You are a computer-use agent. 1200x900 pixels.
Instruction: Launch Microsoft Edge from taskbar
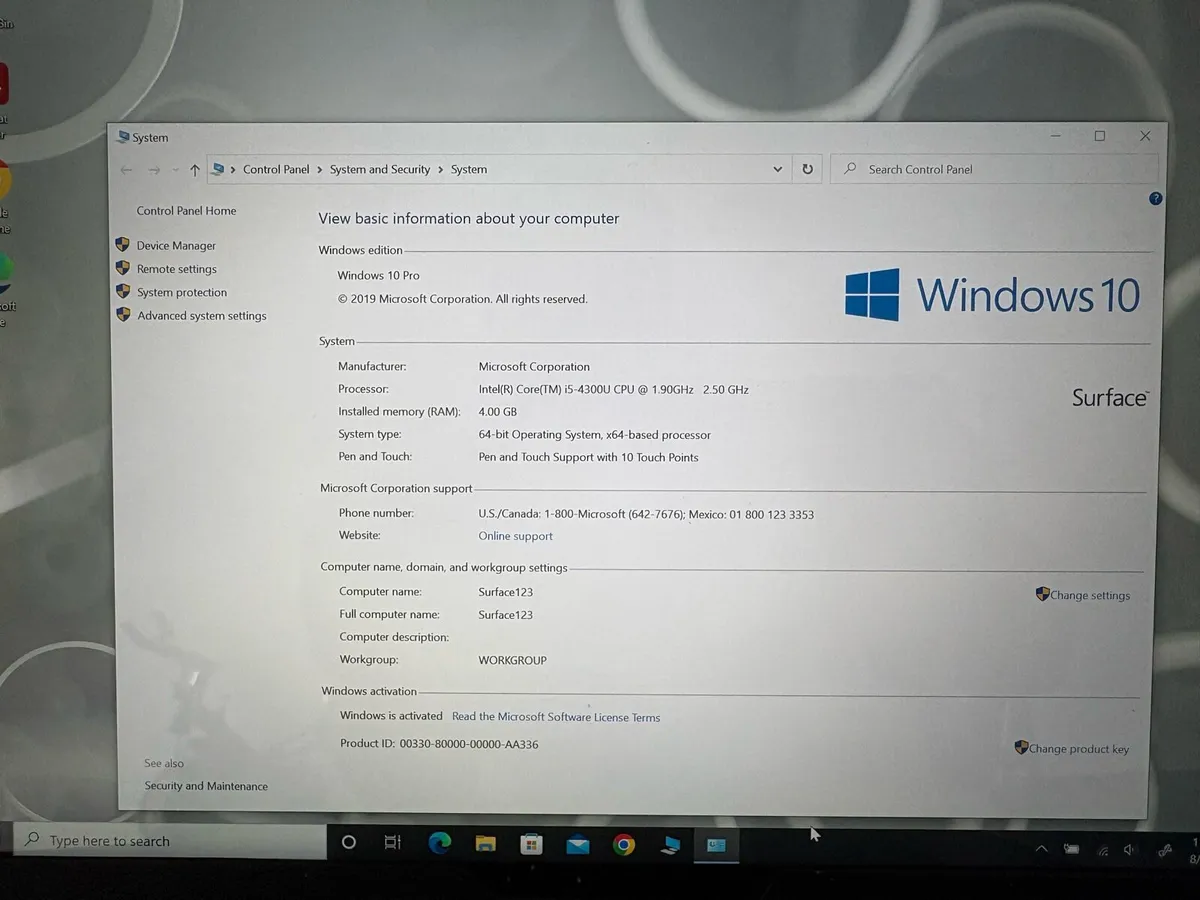coord(439,843)
